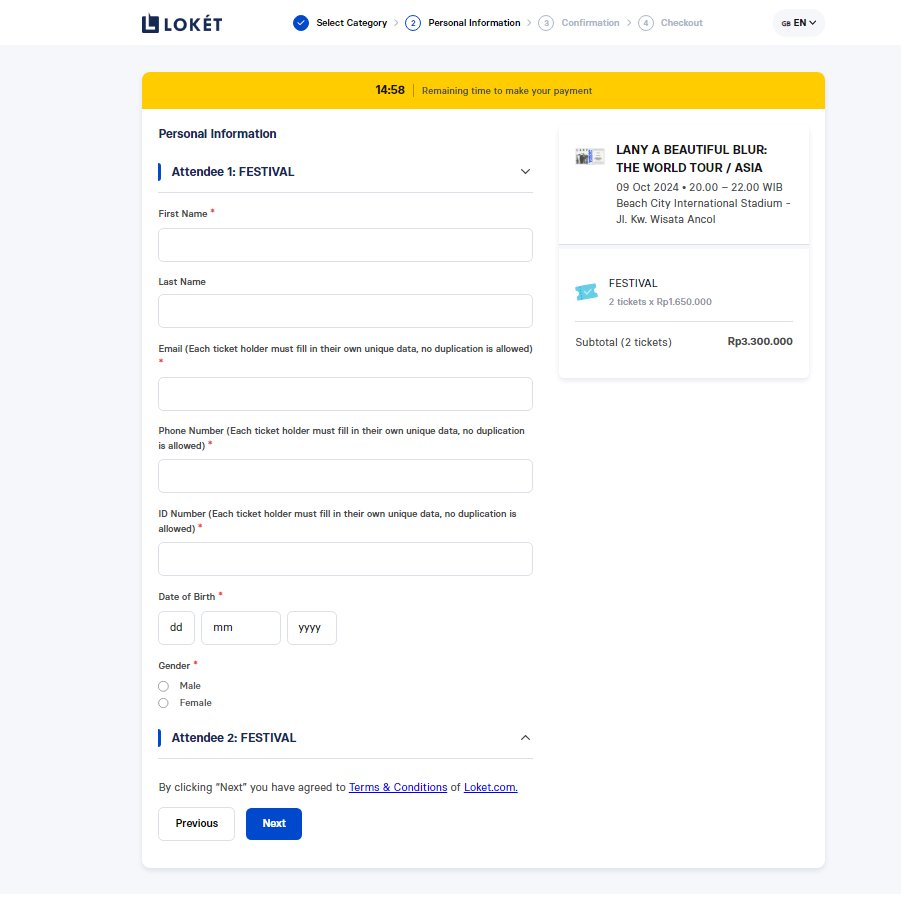Click the blue Next button
The image size is (901, 899).
(x=274, y=824)
